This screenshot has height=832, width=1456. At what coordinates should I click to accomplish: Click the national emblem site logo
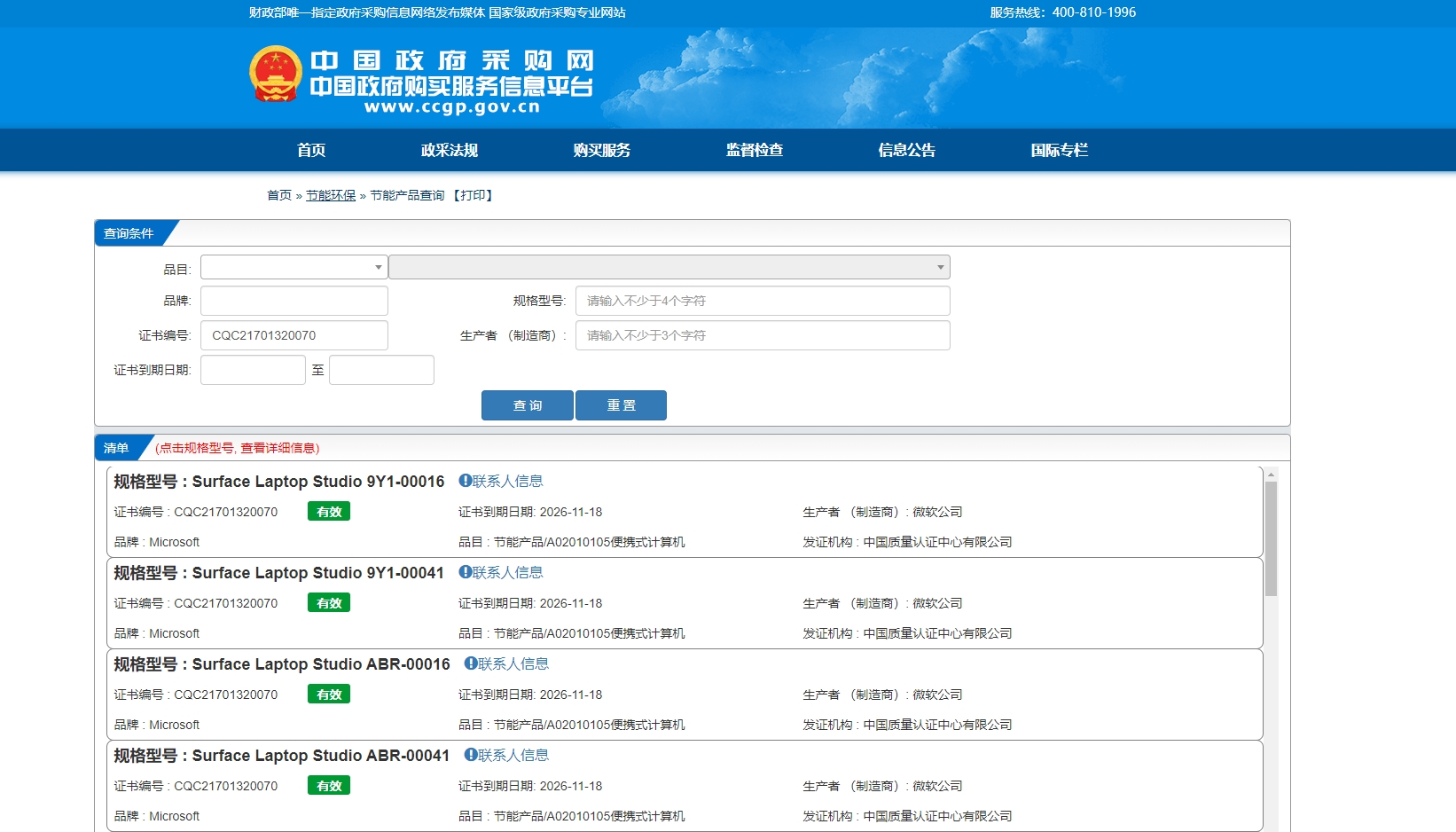[275, 74]
